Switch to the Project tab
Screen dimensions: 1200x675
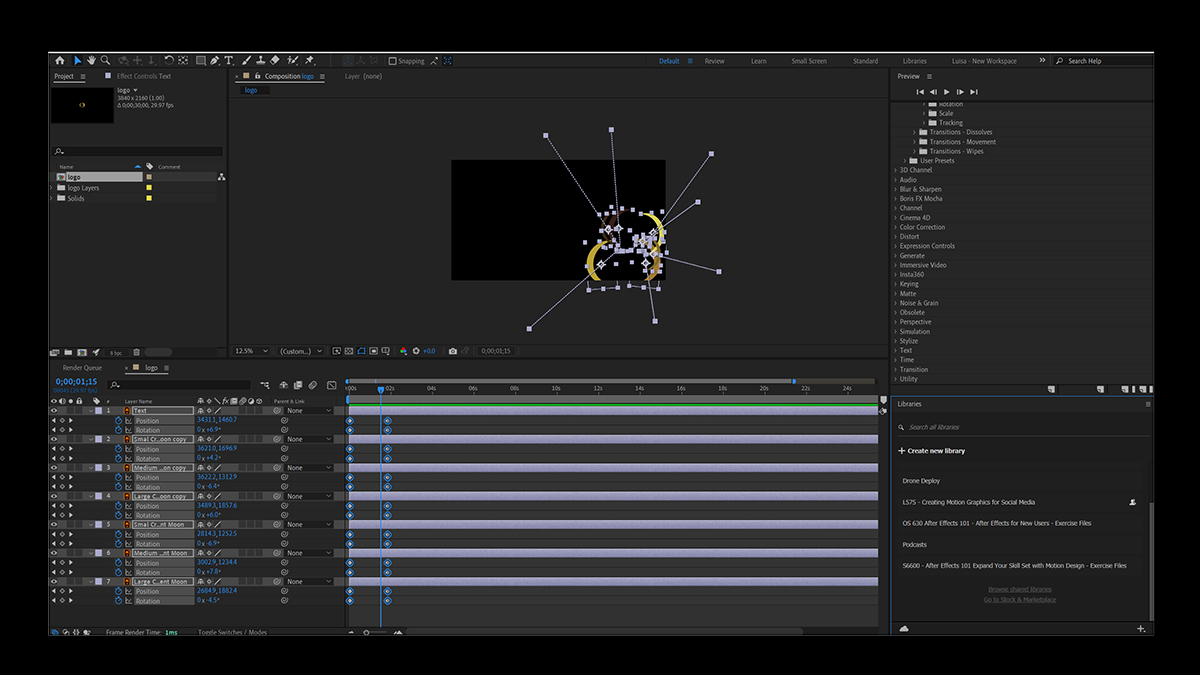63,75
